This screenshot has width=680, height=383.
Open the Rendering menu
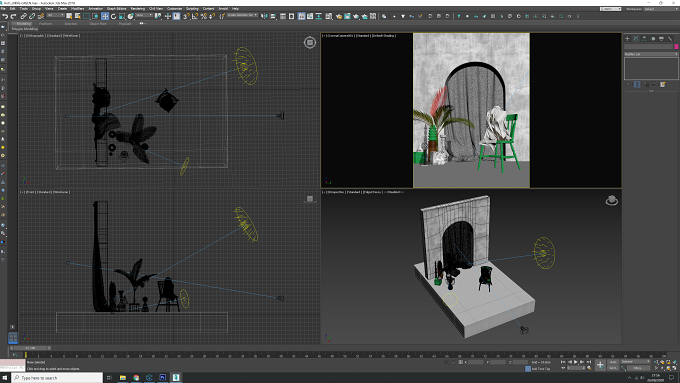click(x=137, y=9)
